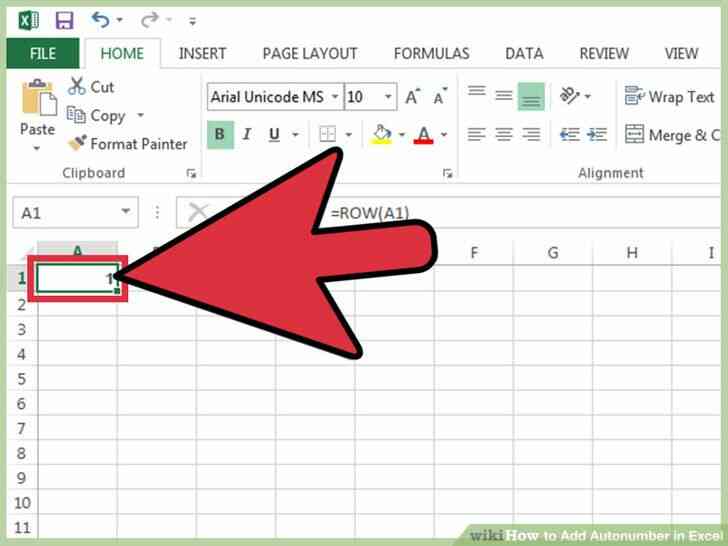This screenshot has width=728, height=546.
Task: Center cell text horizontally
Action: pos(504,135)
